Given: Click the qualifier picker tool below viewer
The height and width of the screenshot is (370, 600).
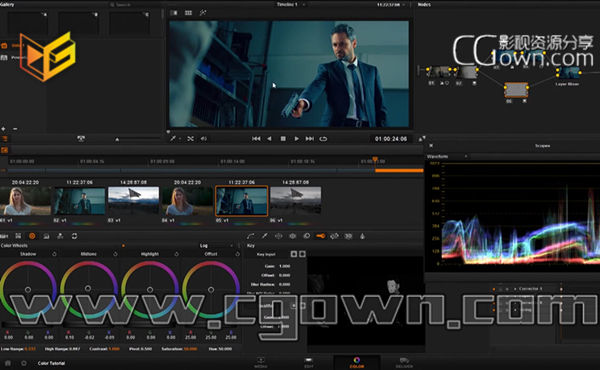Looking at the screenshot, I should 173,139.
